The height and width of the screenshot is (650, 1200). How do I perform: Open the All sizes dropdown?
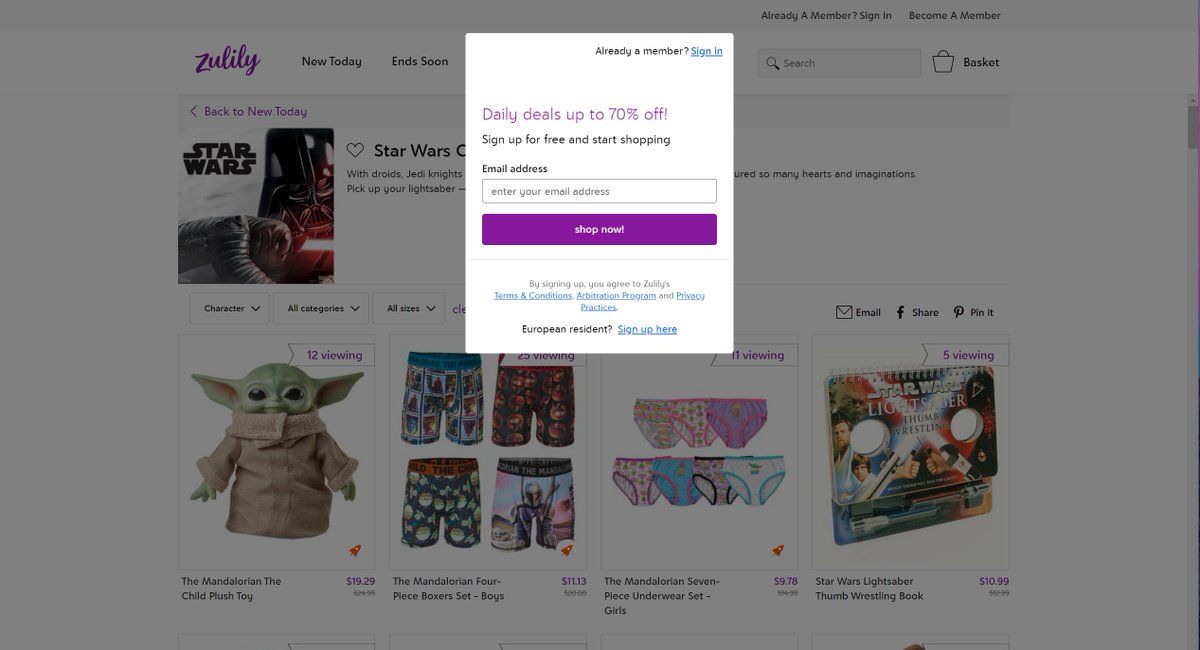pos(409,308)
